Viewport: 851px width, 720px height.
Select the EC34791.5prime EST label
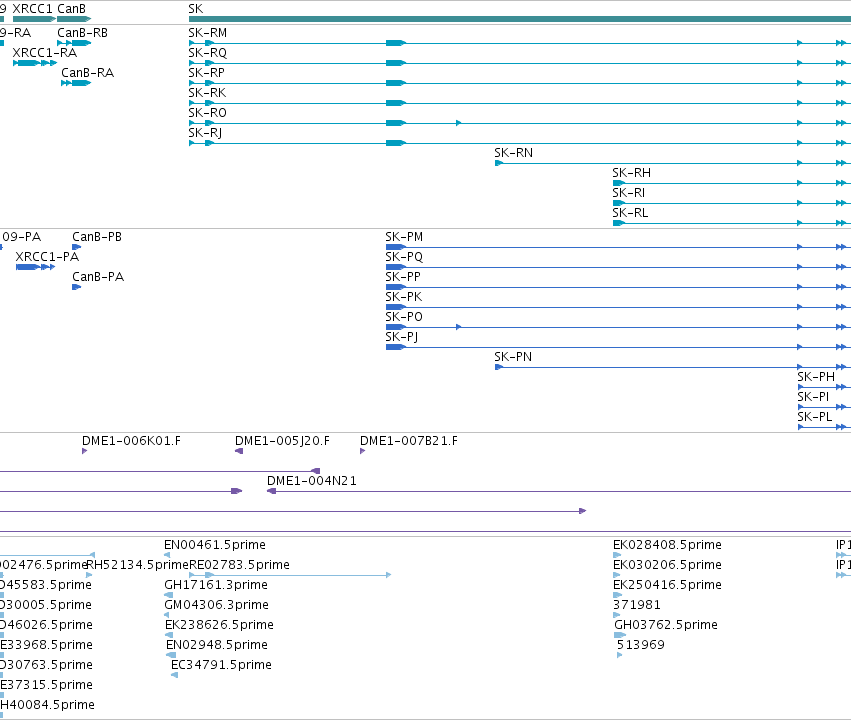tap(221, 665)
